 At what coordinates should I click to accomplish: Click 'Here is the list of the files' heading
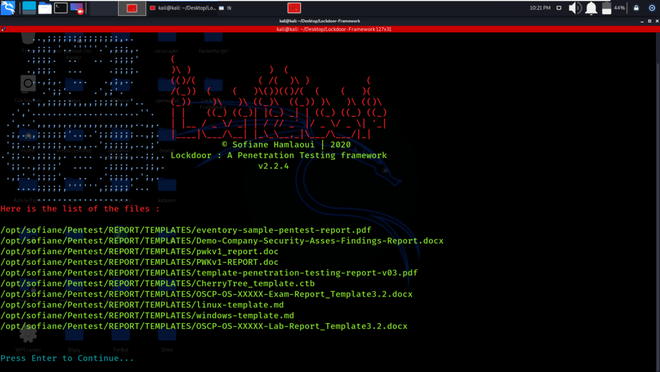[x=80, y=209]
